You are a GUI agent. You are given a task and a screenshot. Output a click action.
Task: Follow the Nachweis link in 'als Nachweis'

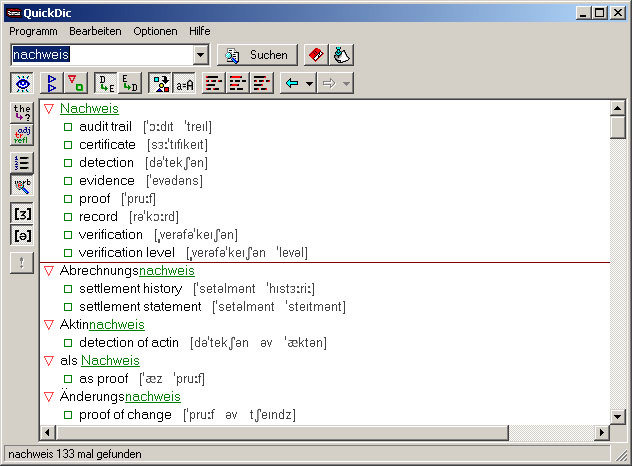click(x=110, y=360)
